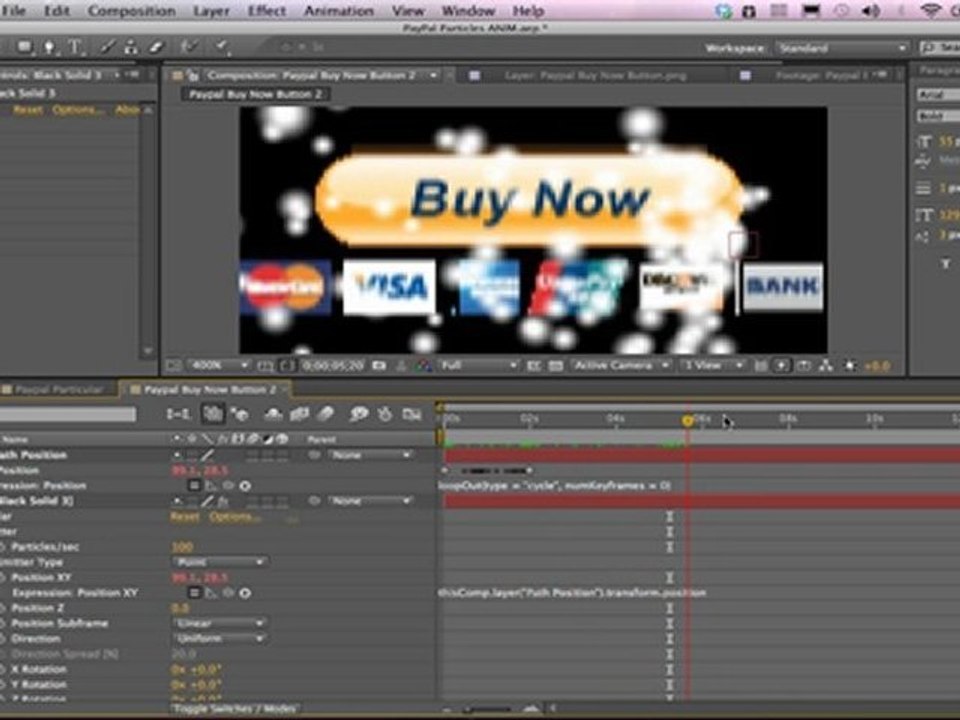Open the Animation menu

tap(339, 11)
